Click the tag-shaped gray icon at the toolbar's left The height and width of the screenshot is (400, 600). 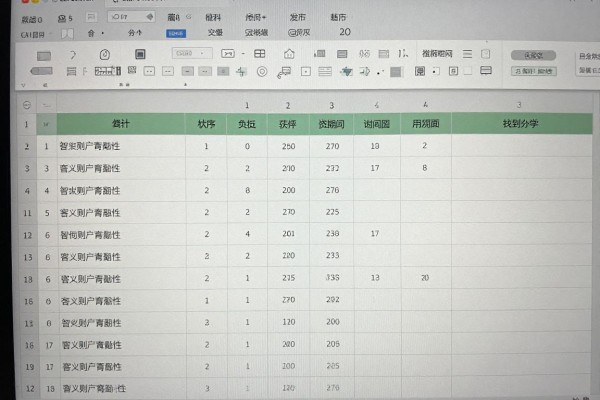(x=41, y=71)
